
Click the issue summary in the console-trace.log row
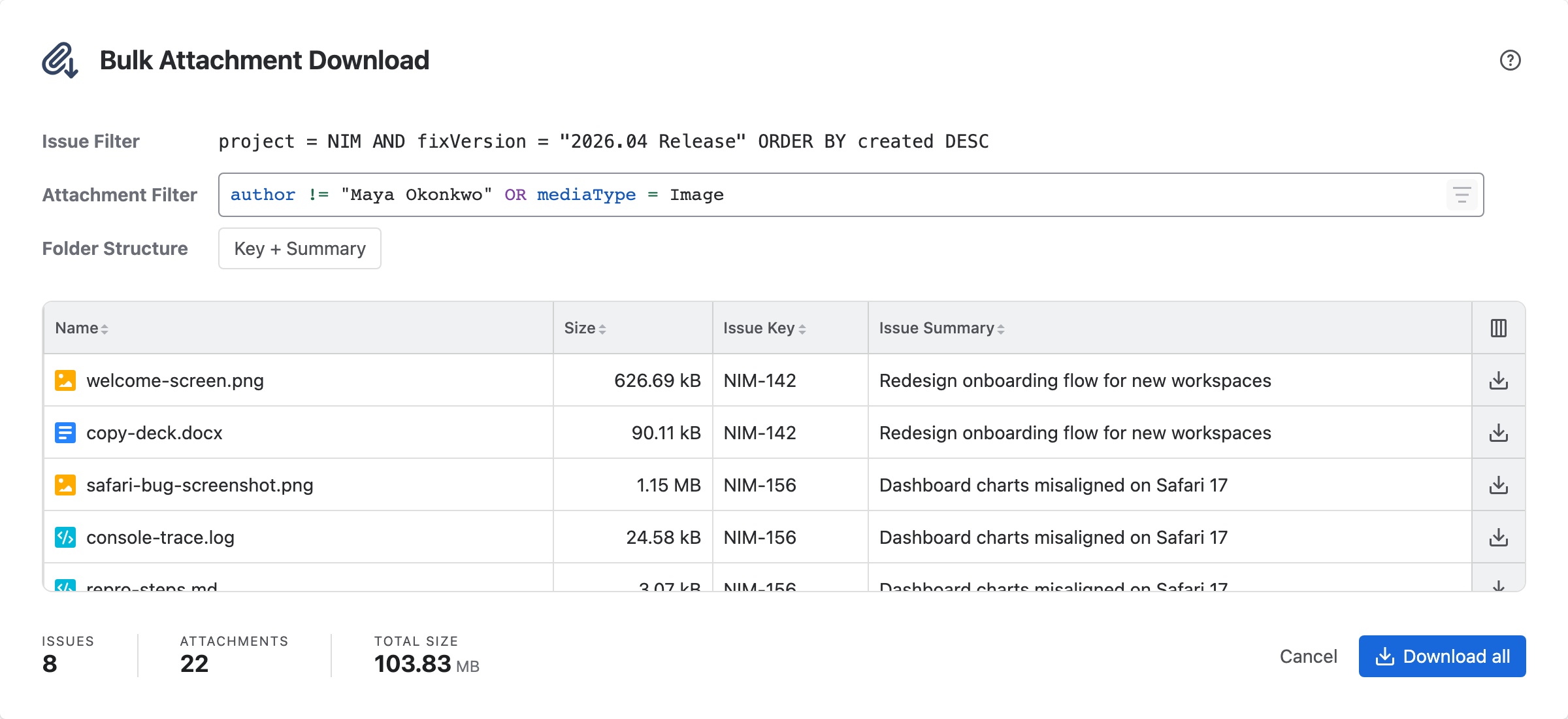[1053, 537]
